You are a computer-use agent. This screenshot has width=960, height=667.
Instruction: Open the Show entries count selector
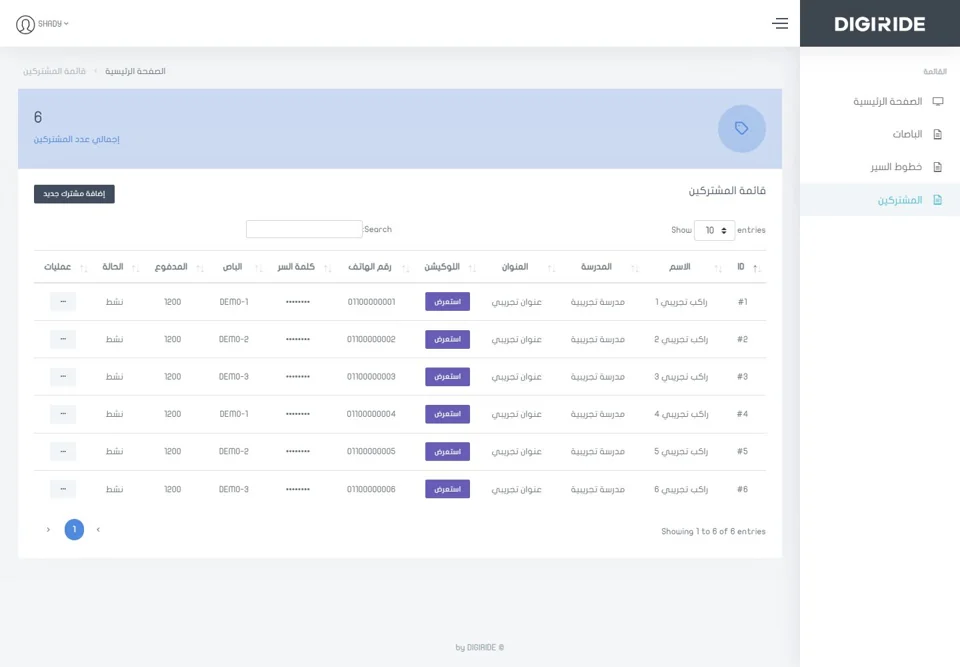(714, 230)
